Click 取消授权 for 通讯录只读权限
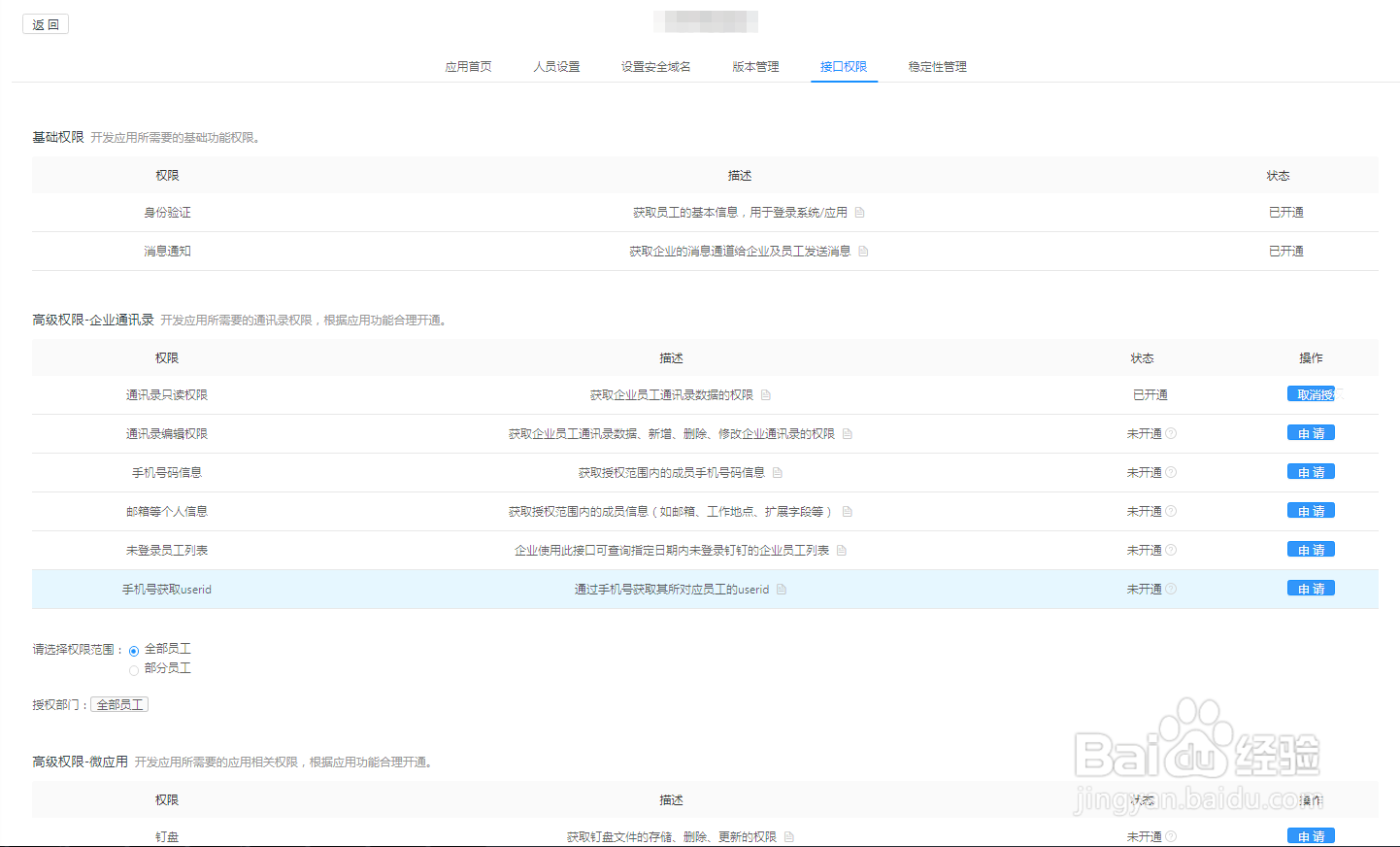Image resolution: width=1400 pixels, height=847 pixels. (x=1312, y=394)
